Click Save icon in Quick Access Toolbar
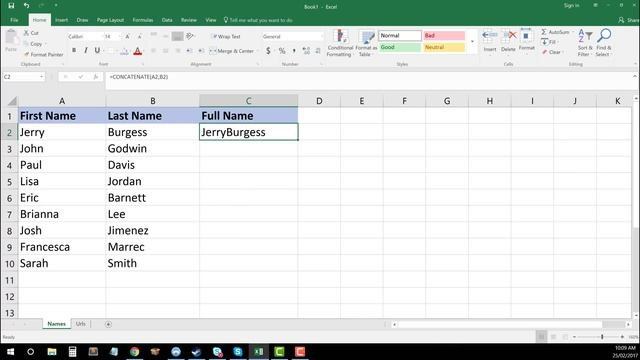This screenshot has width=640, height=360. (11, 6)
